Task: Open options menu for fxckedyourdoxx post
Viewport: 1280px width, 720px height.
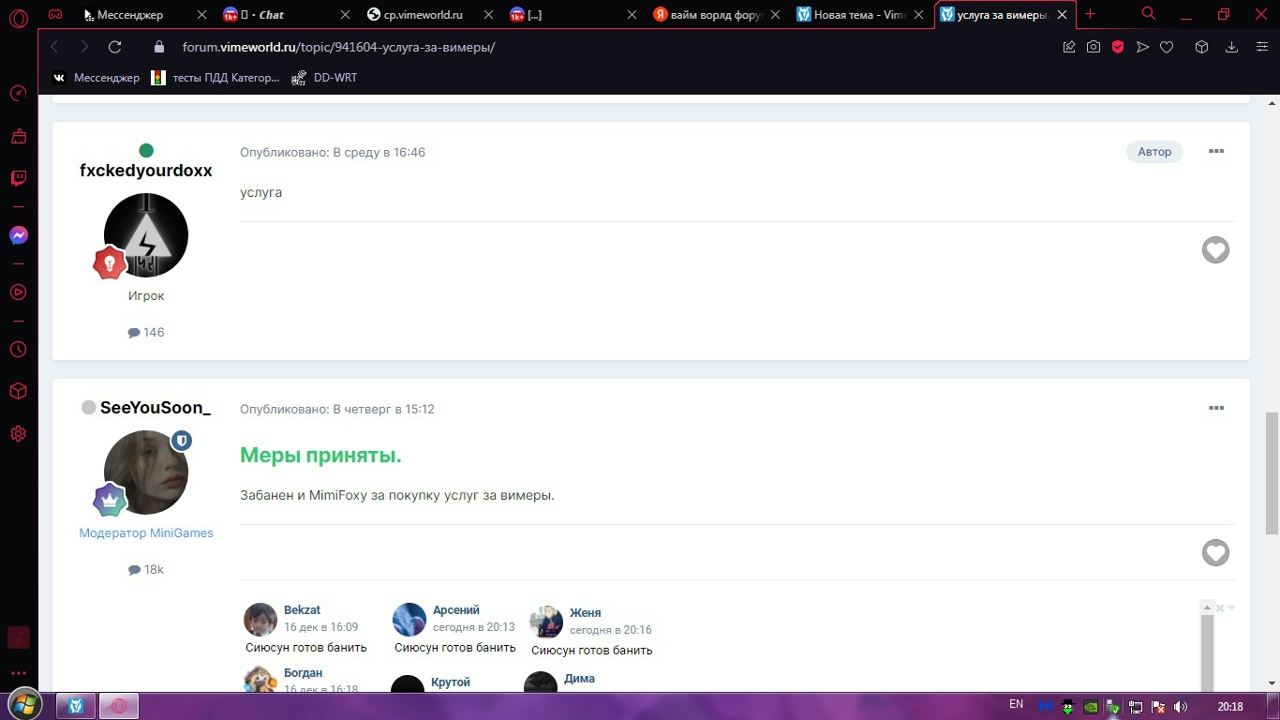Action: click(x=1216, y=151)
